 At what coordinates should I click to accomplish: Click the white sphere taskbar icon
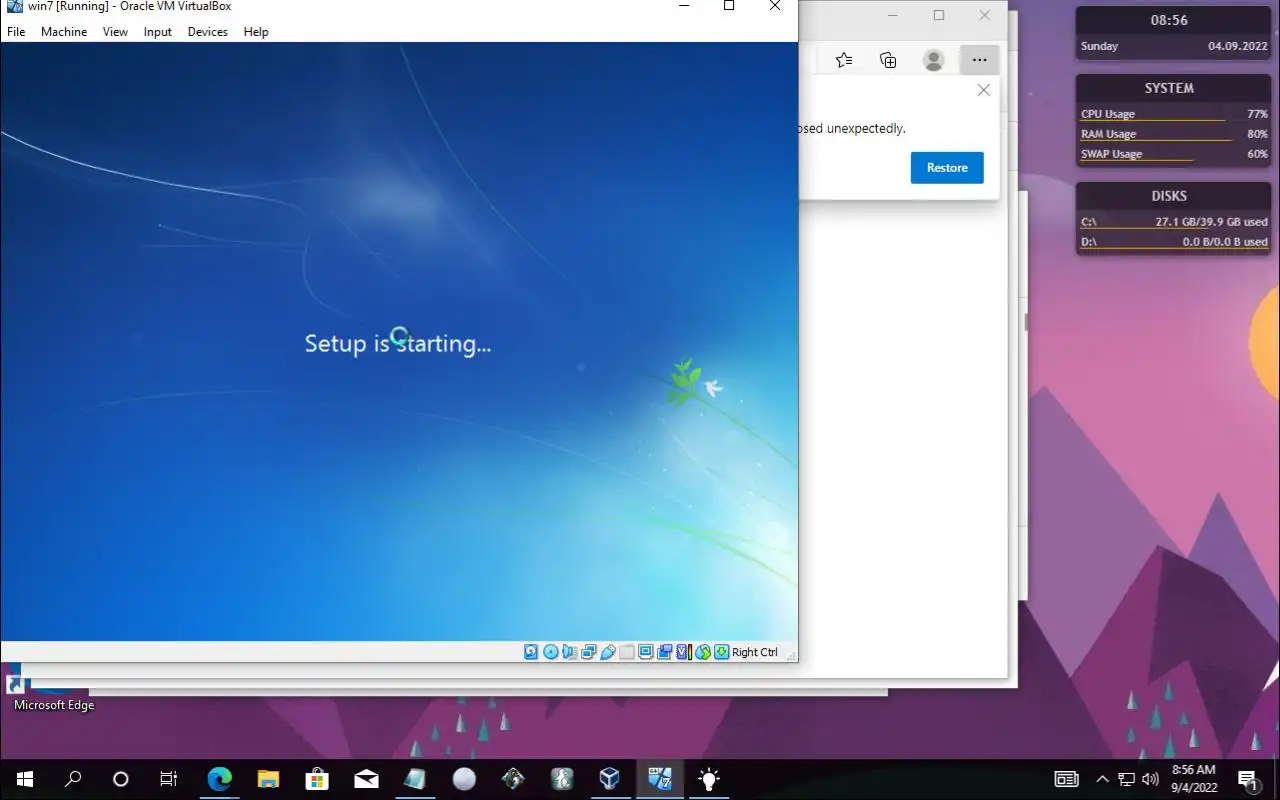pyautogui.click(x=464, y=779)
